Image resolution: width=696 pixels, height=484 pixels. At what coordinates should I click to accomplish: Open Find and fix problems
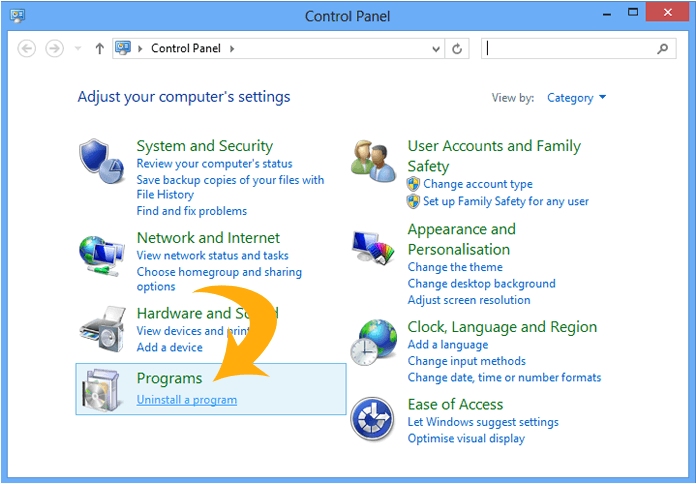tap(192, 211)
